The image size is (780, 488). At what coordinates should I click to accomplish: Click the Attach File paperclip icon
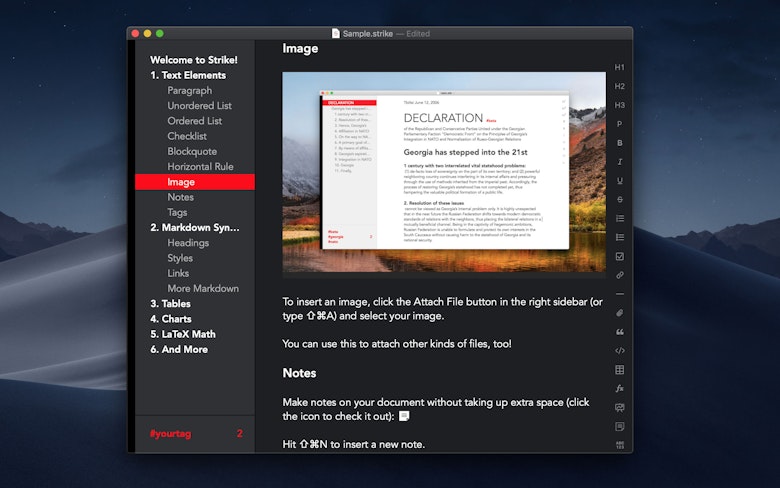619,313
